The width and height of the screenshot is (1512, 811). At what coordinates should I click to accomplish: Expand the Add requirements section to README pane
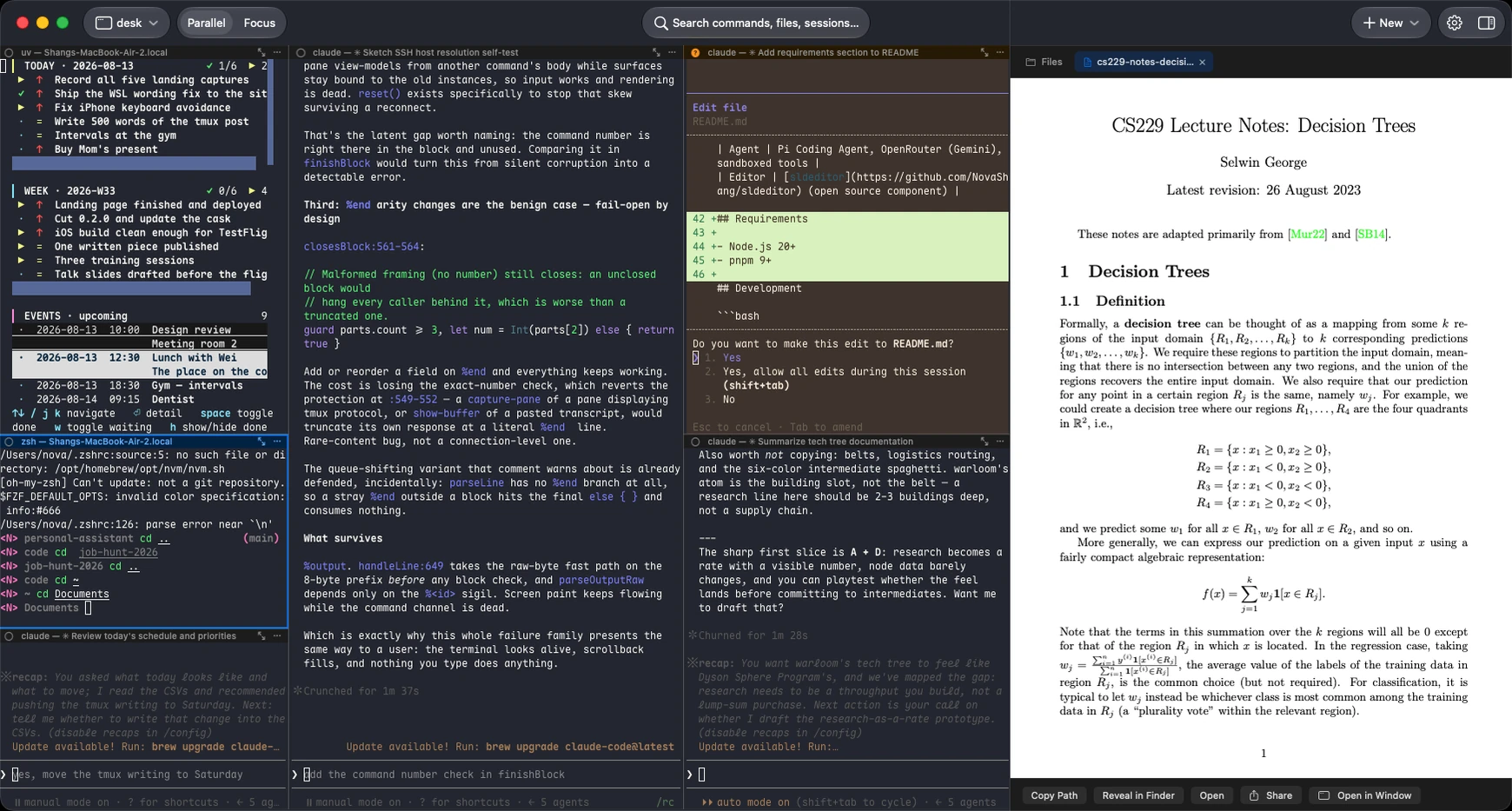985,52
